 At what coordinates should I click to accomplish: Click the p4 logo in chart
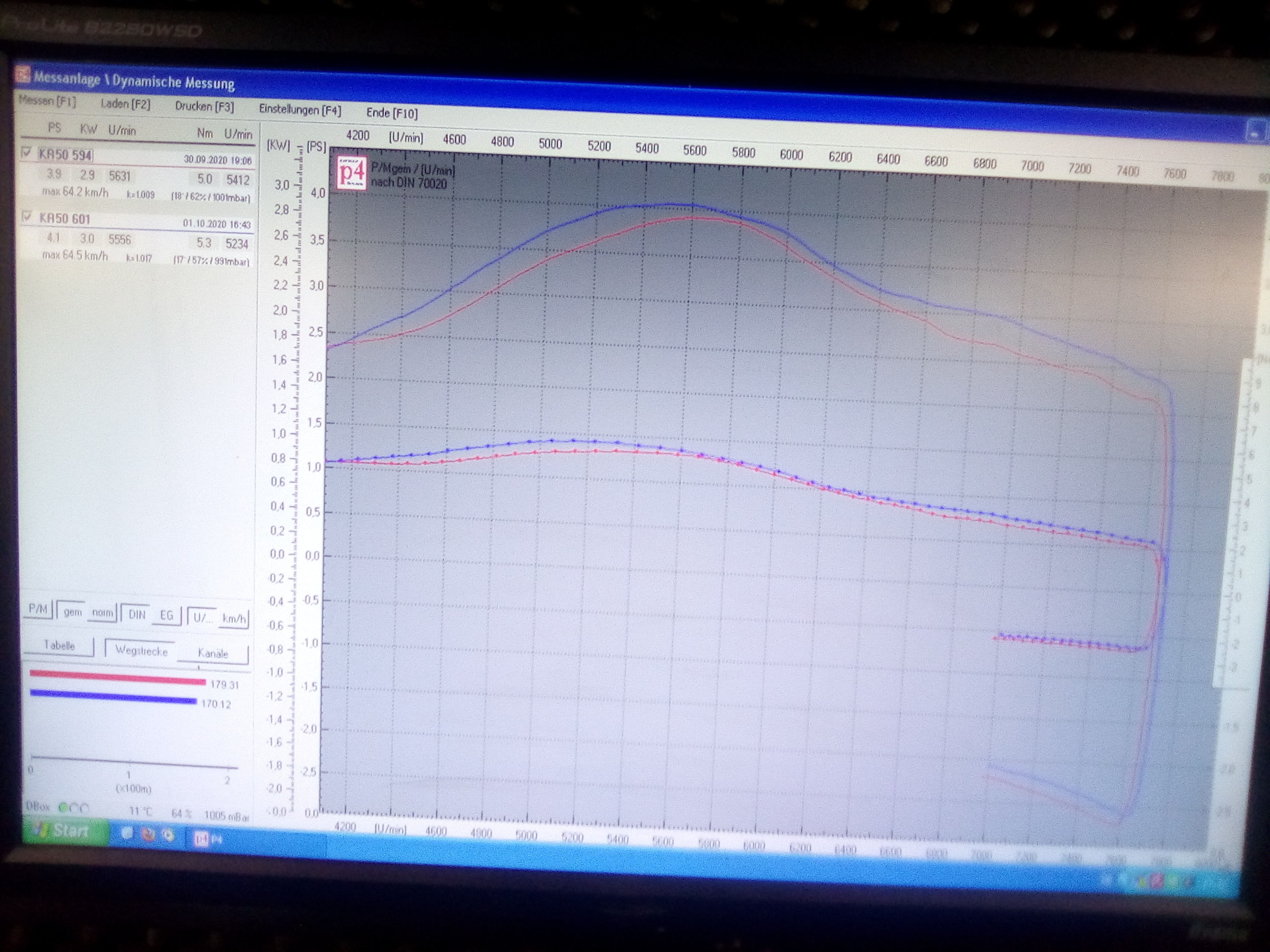351,172
